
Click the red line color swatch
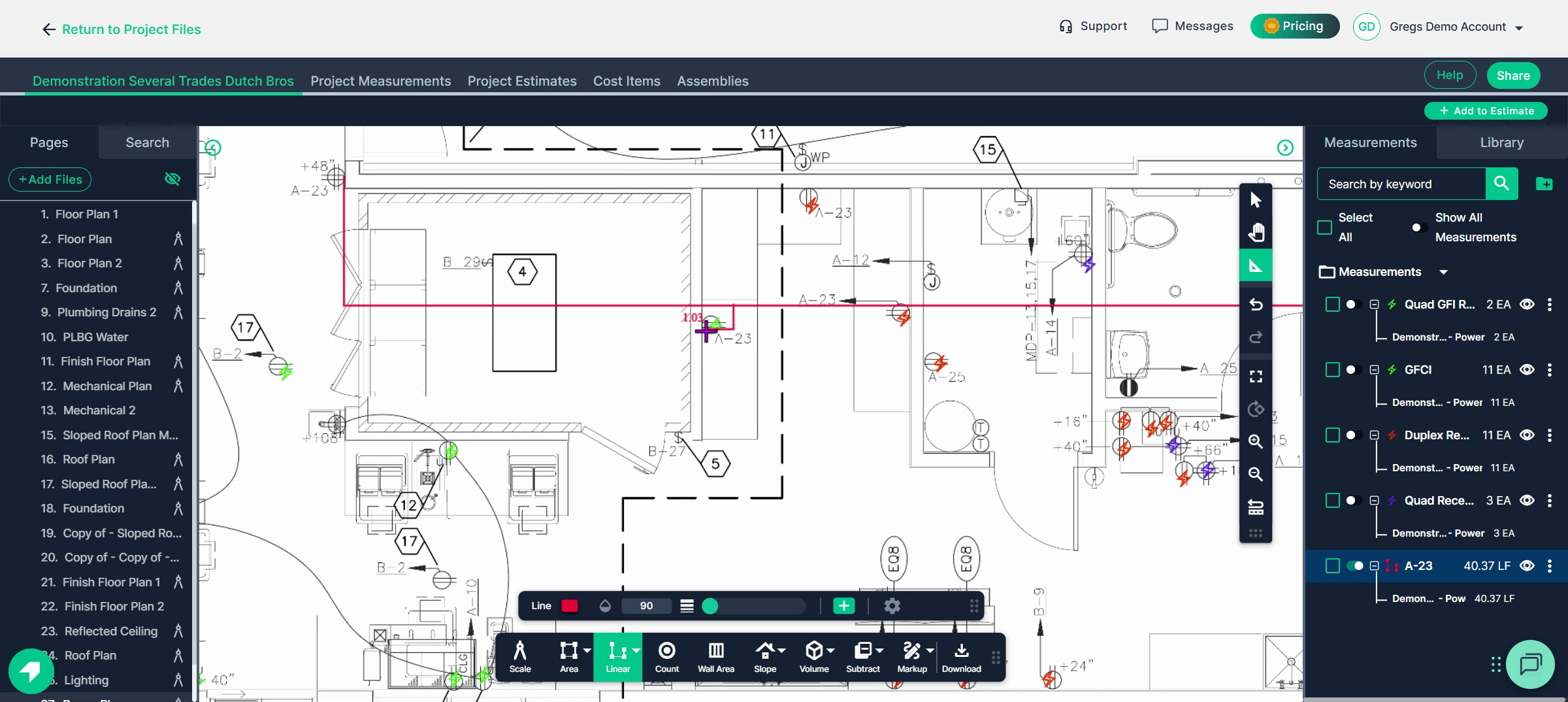tap(570, 606)
